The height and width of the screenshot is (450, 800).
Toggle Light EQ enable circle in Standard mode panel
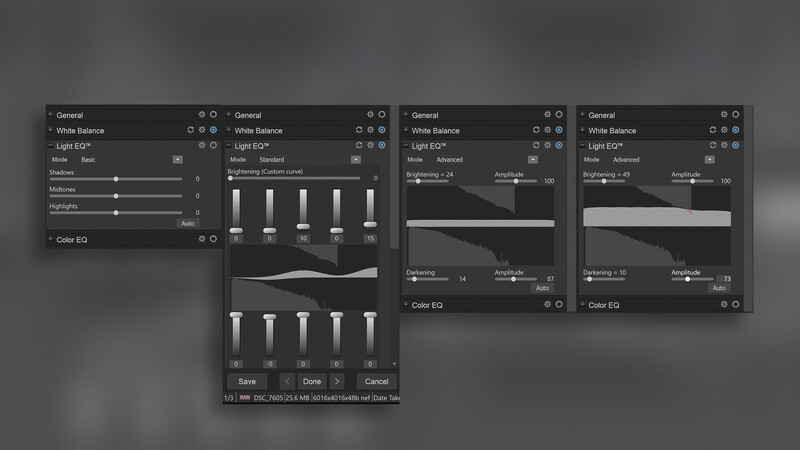coord(382,145)
